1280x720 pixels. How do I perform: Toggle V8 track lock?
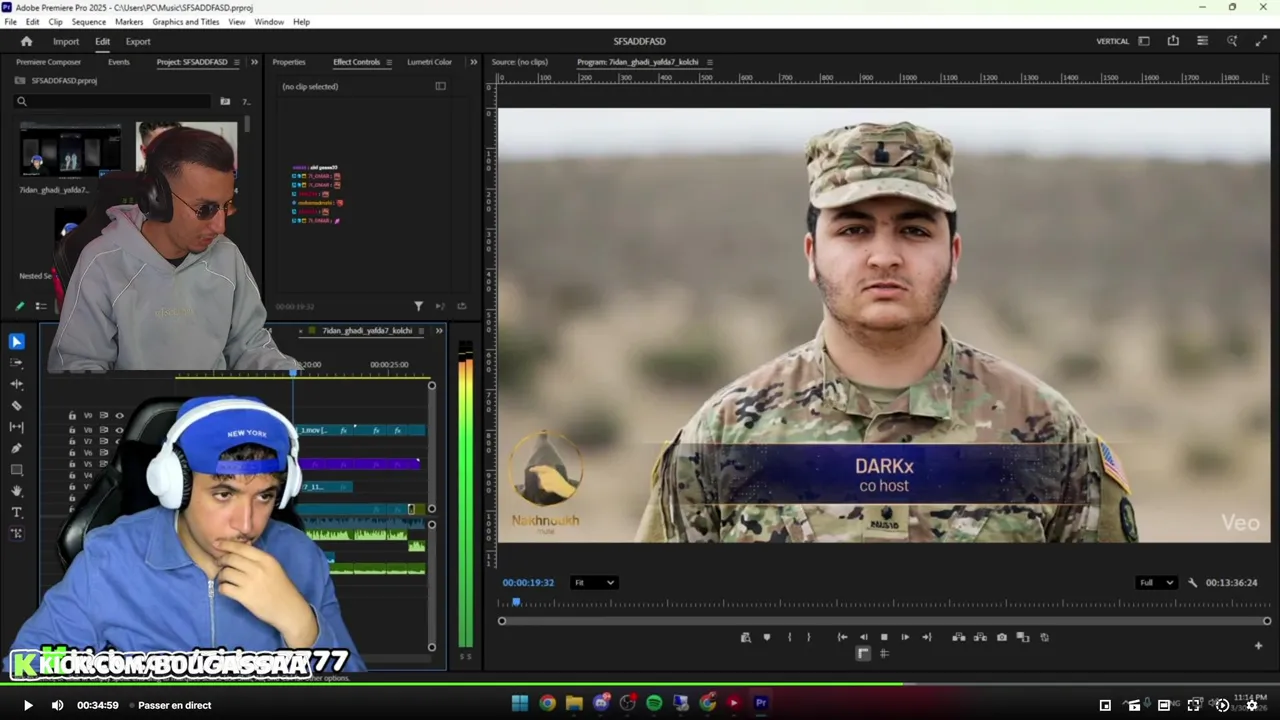[72, 430]
